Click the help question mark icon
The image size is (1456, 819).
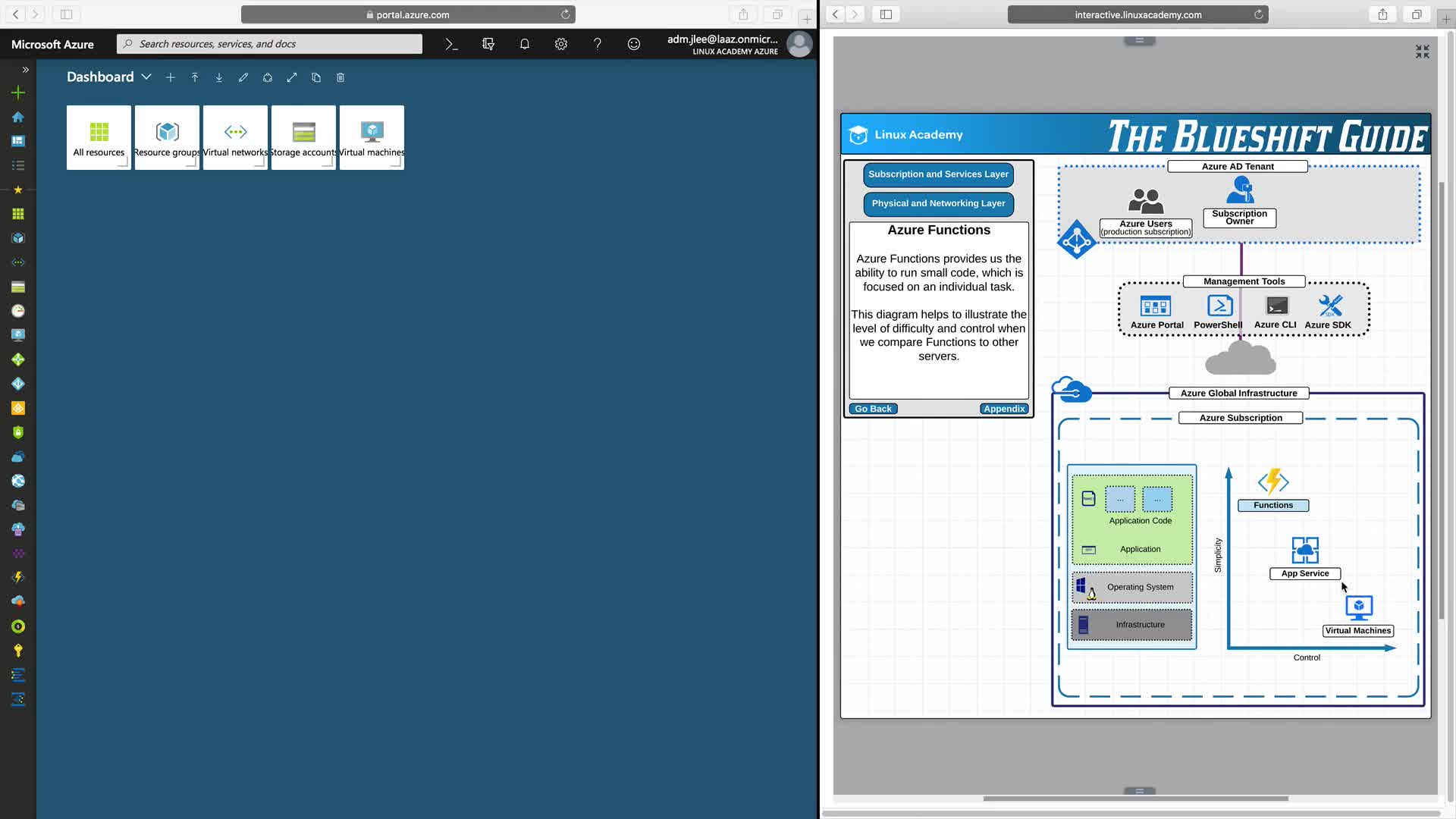click(x=598, y=44)
